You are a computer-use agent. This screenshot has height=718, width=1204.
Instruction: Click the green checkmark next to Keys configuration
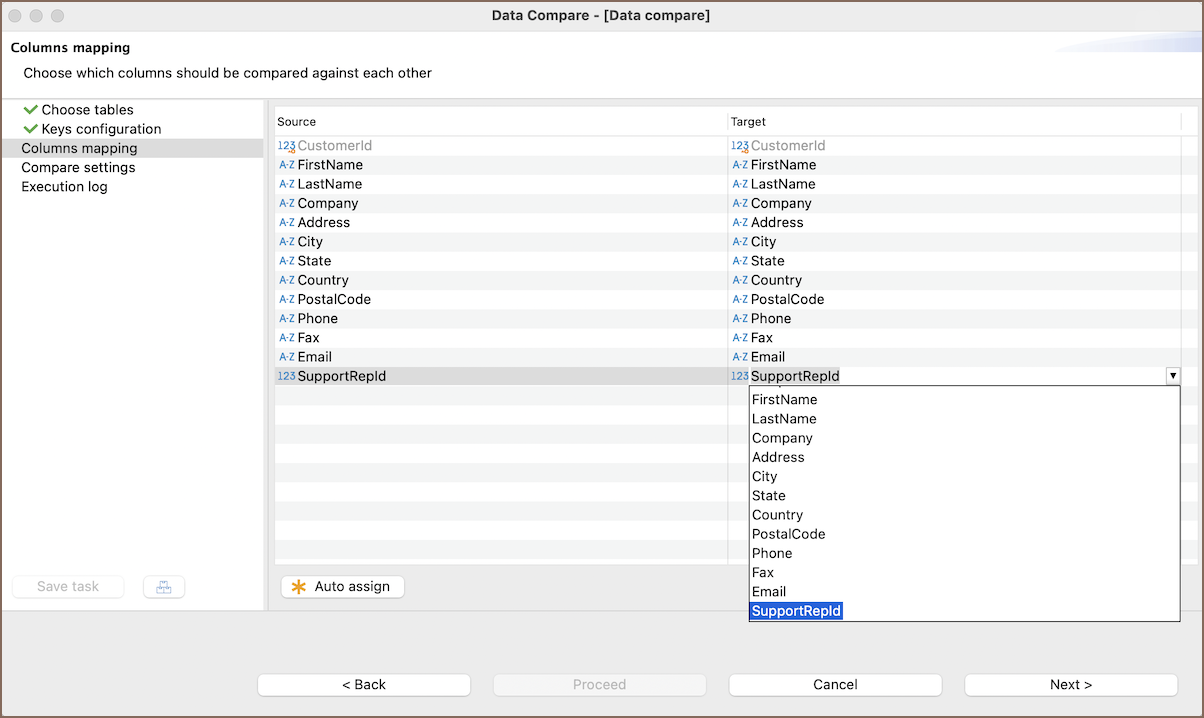click(x=30, y=129)
